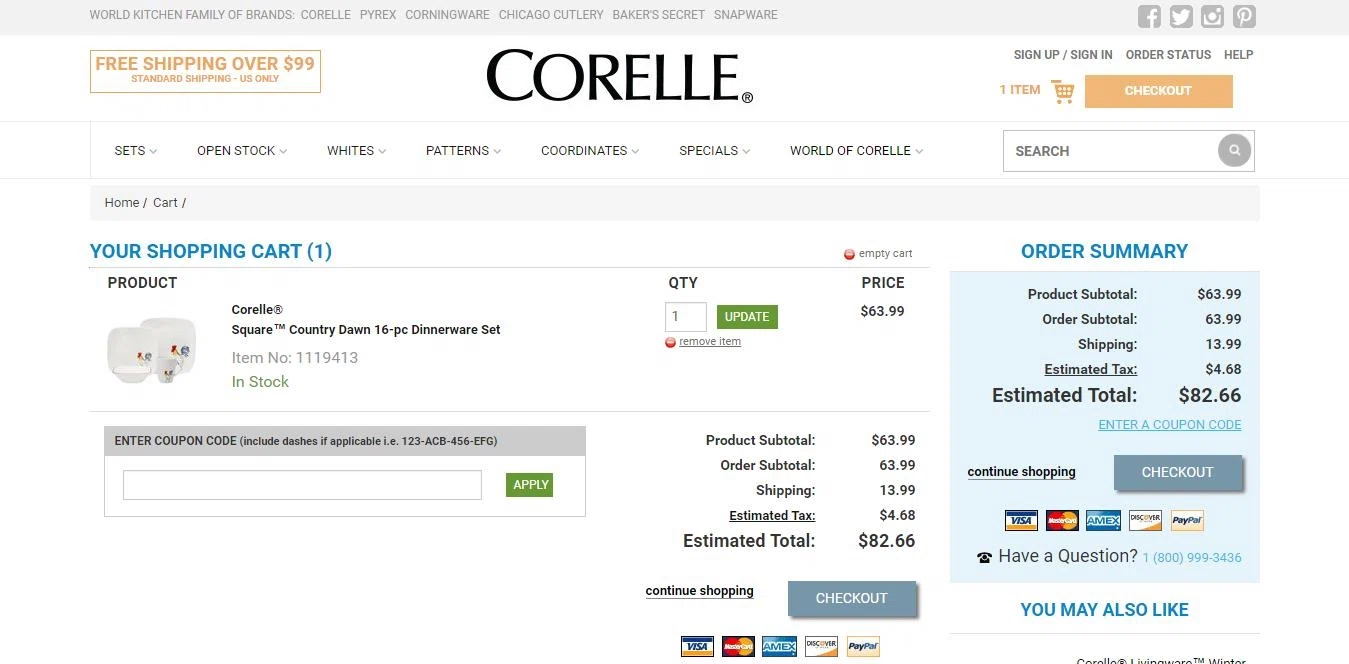Open the Twitter social icon
Screen dimensions: 1349x664
[1181, 16]
